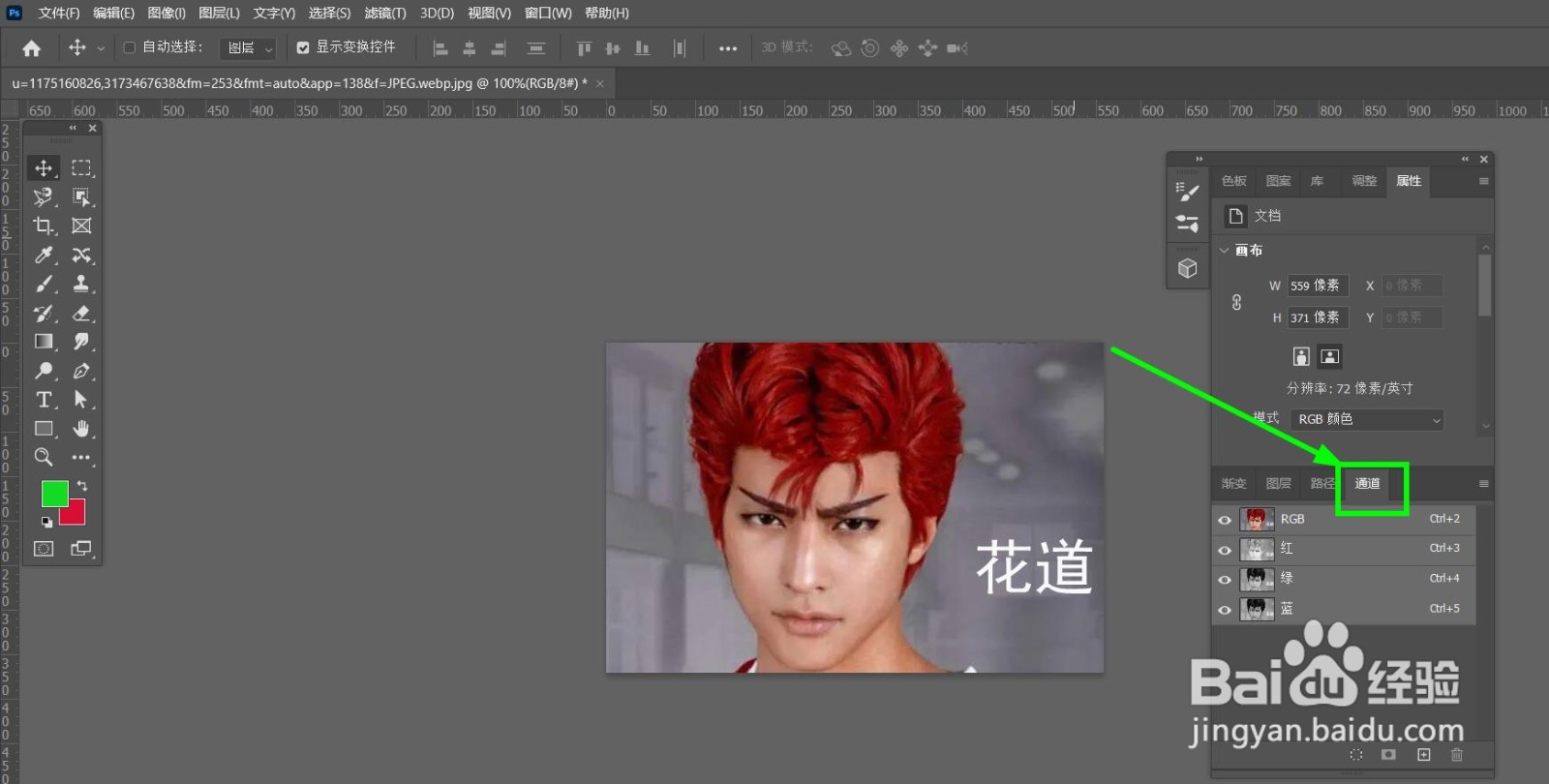Screen dimensions: 1549x784
Task: Activate the Eyedropper tool
Action: coord(44,255)
